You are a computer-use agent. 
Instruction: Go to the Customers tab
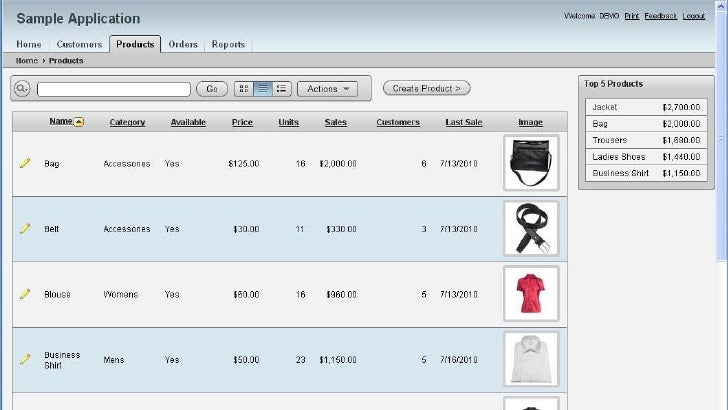79,44
